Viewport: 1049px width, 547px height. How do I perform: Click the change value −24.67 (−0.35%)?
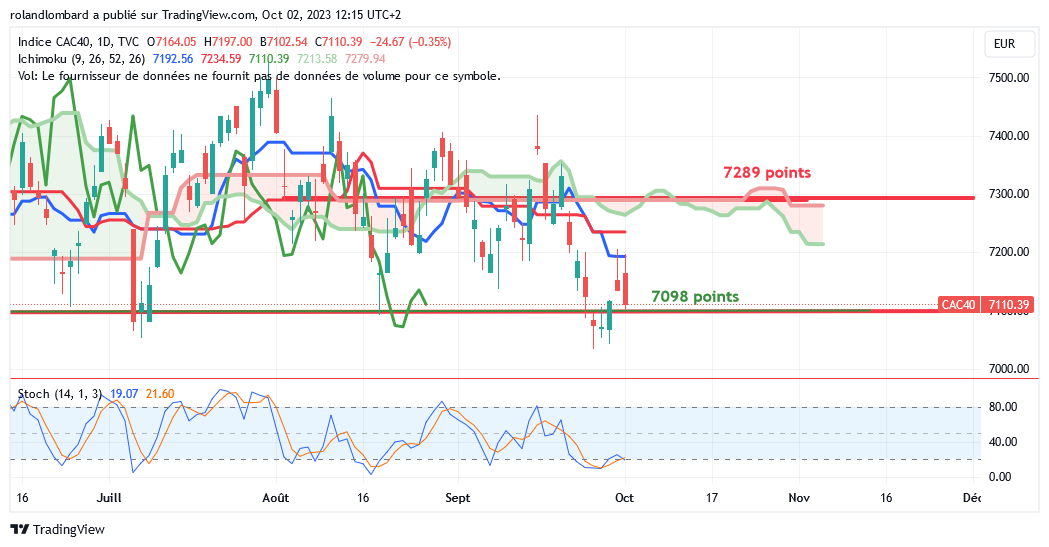(409, 41)
